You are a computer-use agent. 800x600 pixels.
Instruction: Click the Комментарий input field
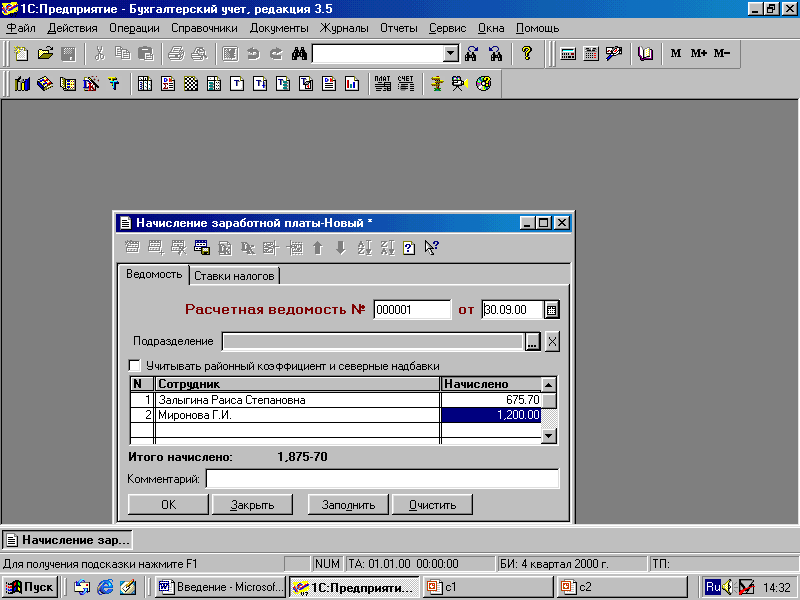pyautogui.click(x=382, y=479)
